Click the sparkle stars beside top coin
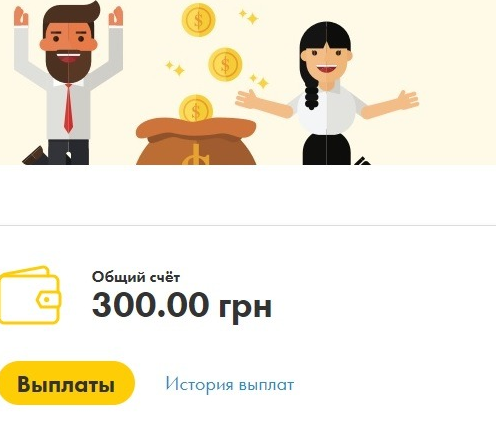The image size is (496, 436). coord(249,16)
